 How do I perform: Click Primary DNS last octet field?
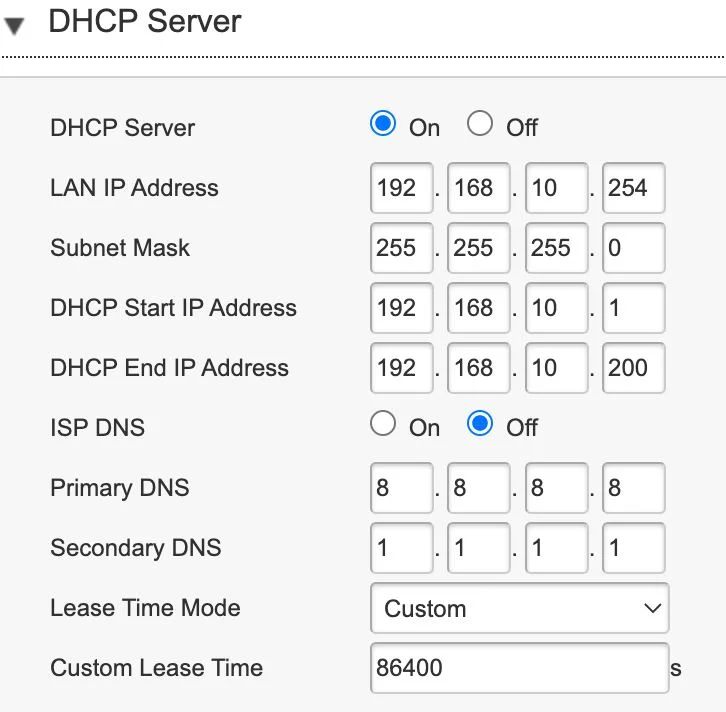point(633,488)
